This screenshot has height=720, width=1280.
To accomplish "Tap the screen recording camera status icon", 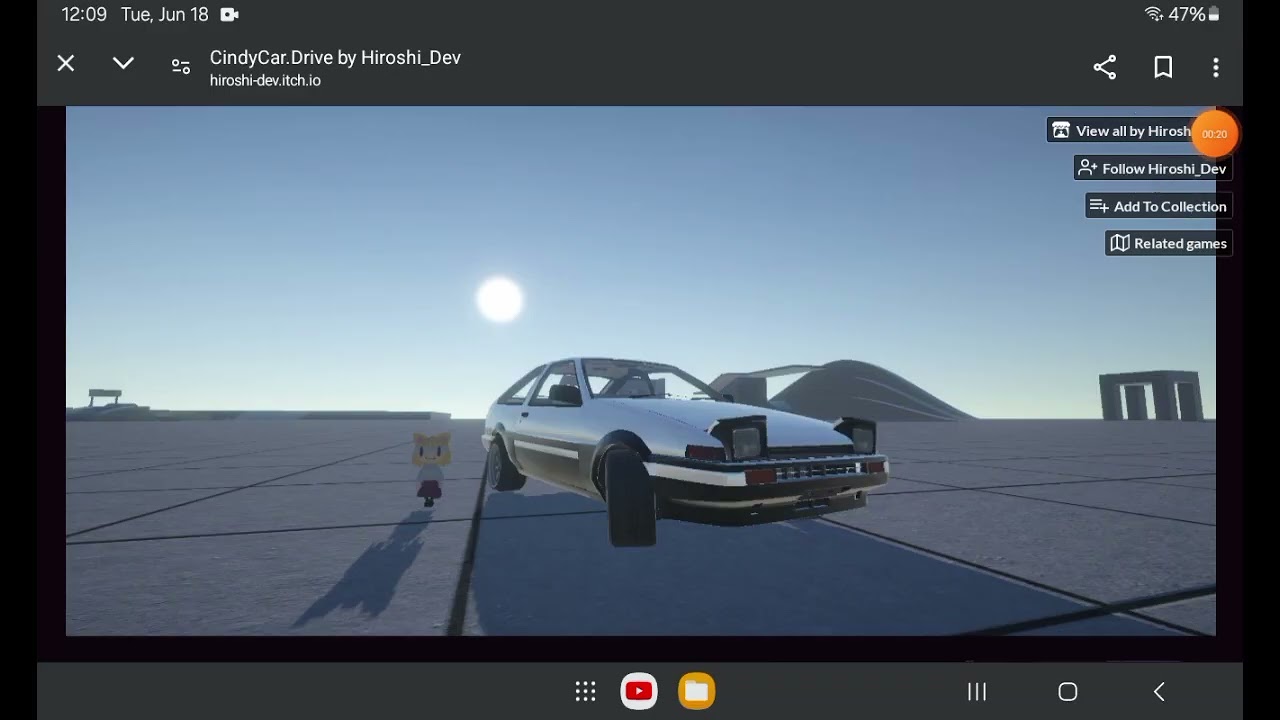I will coord(229,14).
